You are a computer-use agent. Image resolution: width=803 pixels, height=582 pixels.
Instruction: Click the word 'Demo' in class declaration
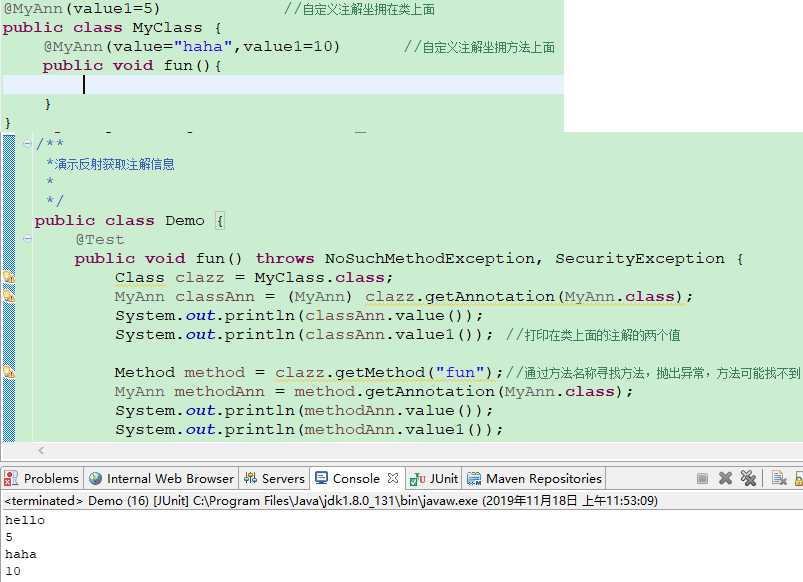coord(184,221)
